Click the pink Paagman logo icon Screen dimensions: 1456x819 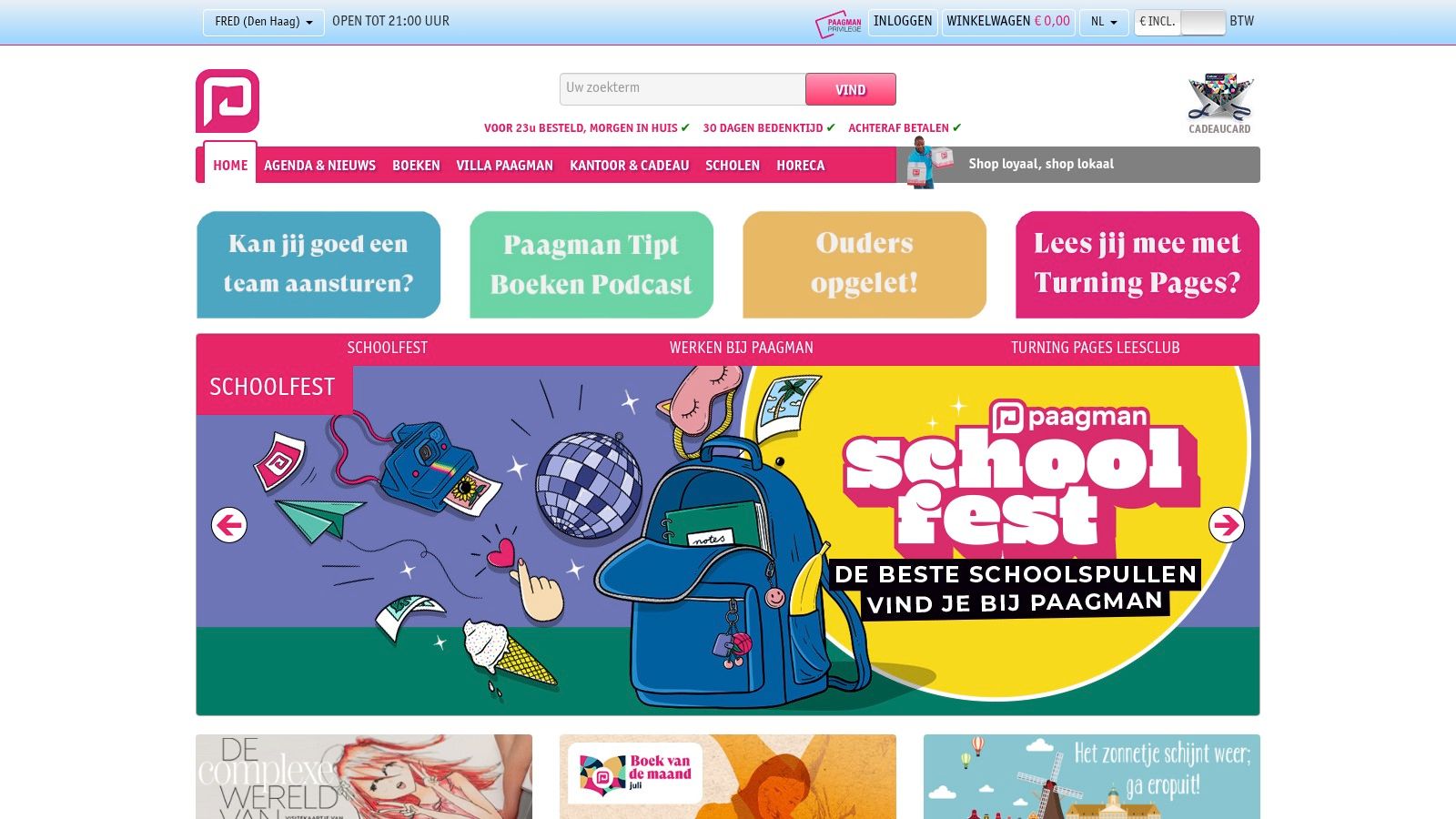[x=227, y=101]
